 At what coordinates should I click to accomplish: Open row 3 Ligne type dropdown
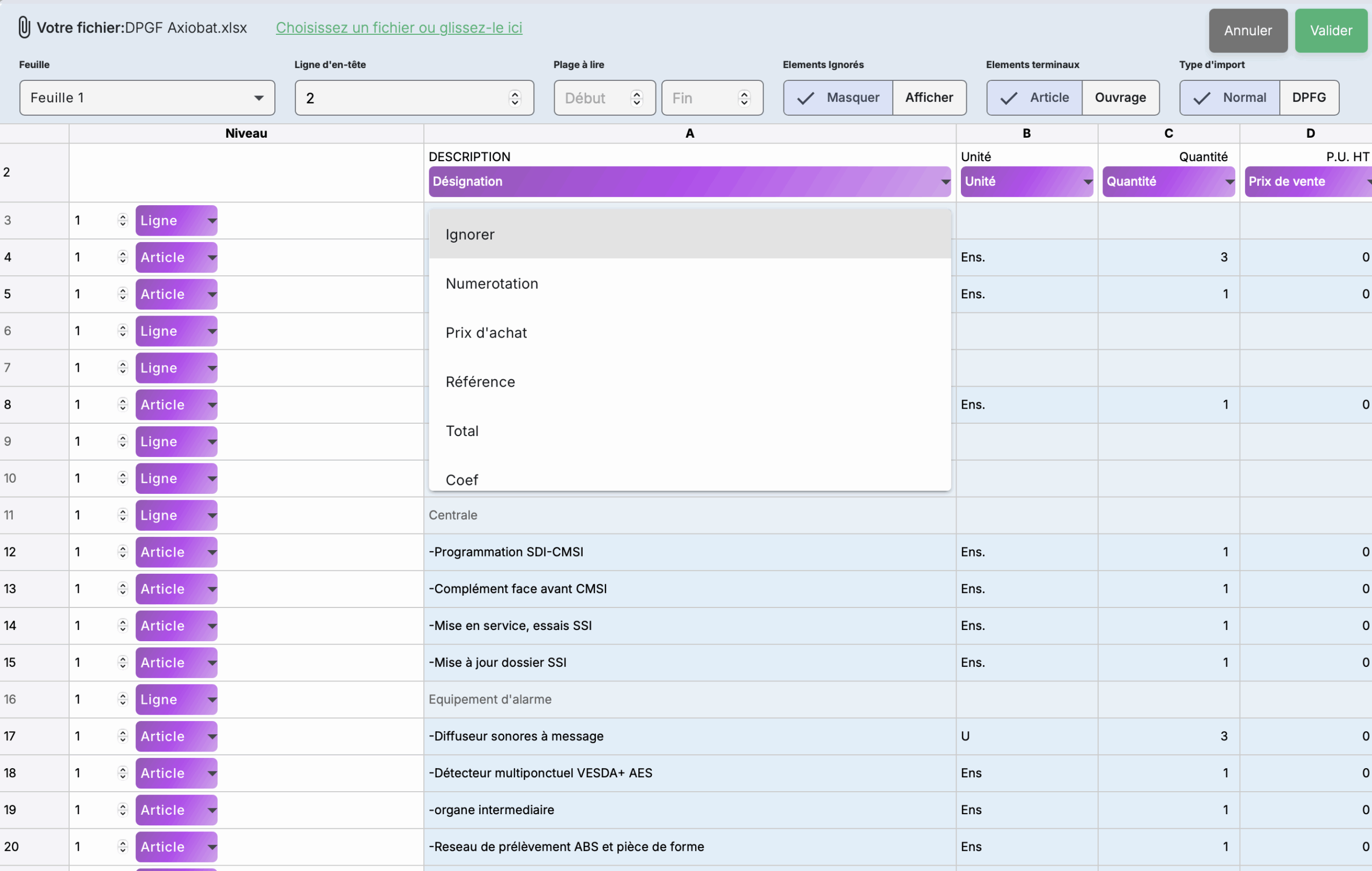point(176,221)
